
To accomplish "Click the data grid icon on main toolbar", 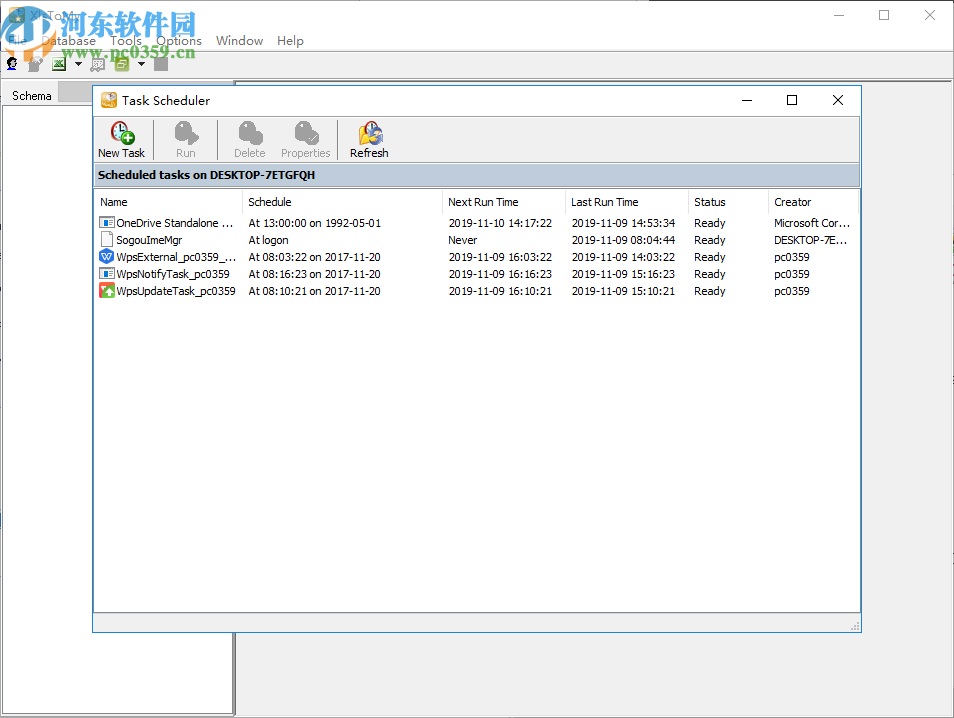I will point(96,62).
